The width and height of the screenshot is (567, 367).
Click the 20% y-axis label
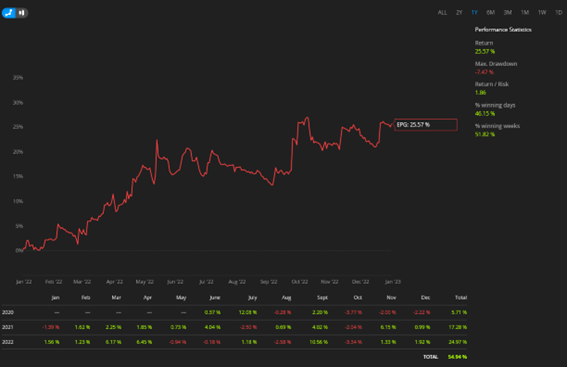(18, 152)
